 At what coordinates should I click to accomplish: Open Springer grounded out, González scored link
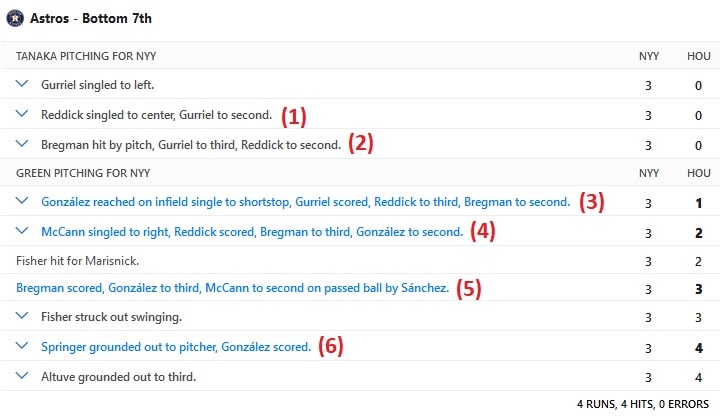176,347
